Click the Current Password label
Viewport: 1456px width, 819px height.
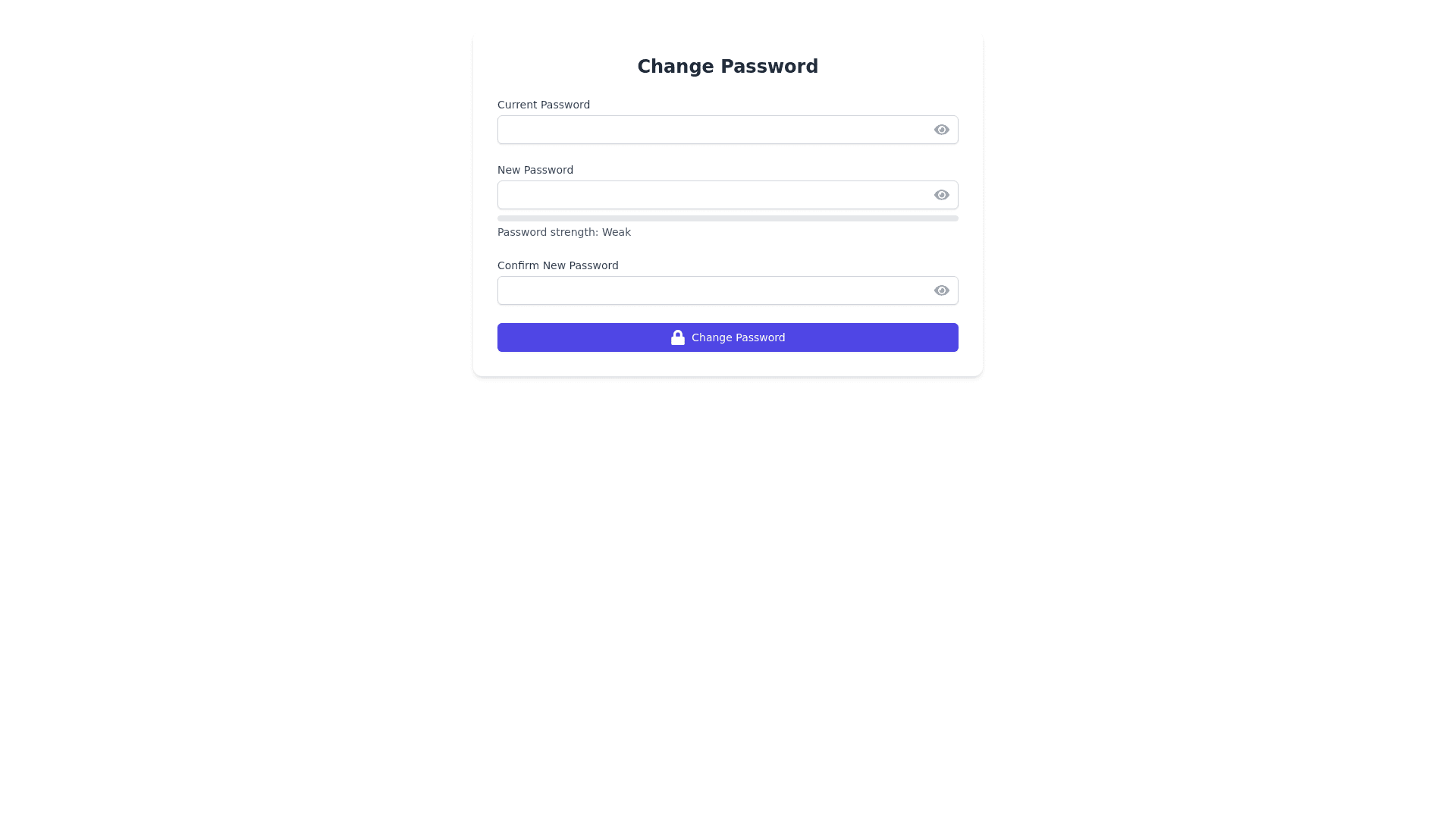click(543, 105)
